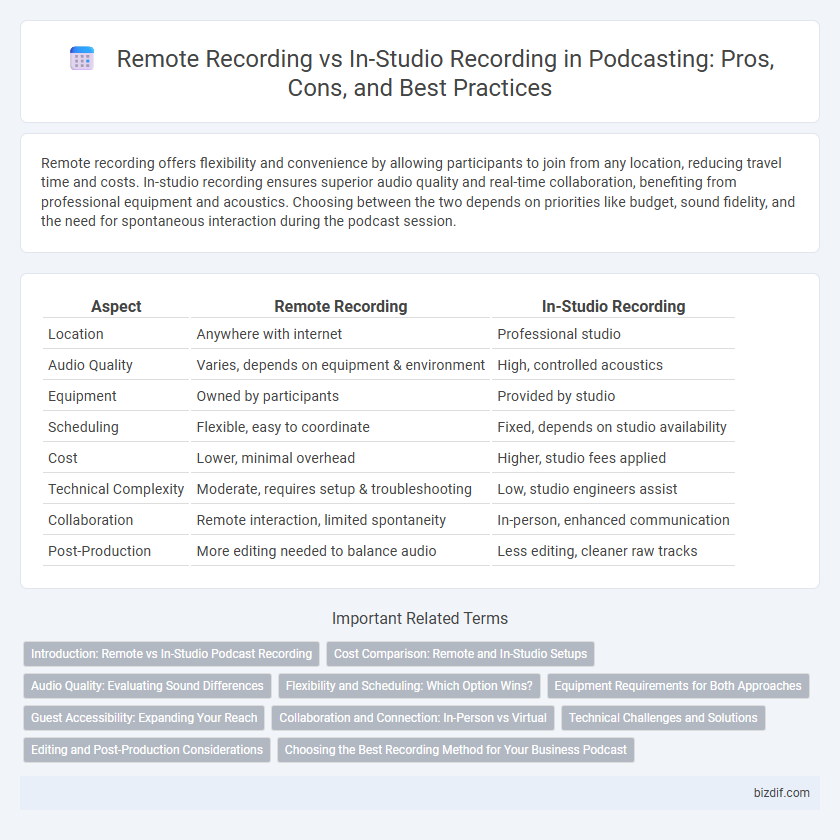Open 'Equipment Requirements for Both Approaches' tag
The height and width of the screenshot is (840, 840).
[x=678, y=686]
